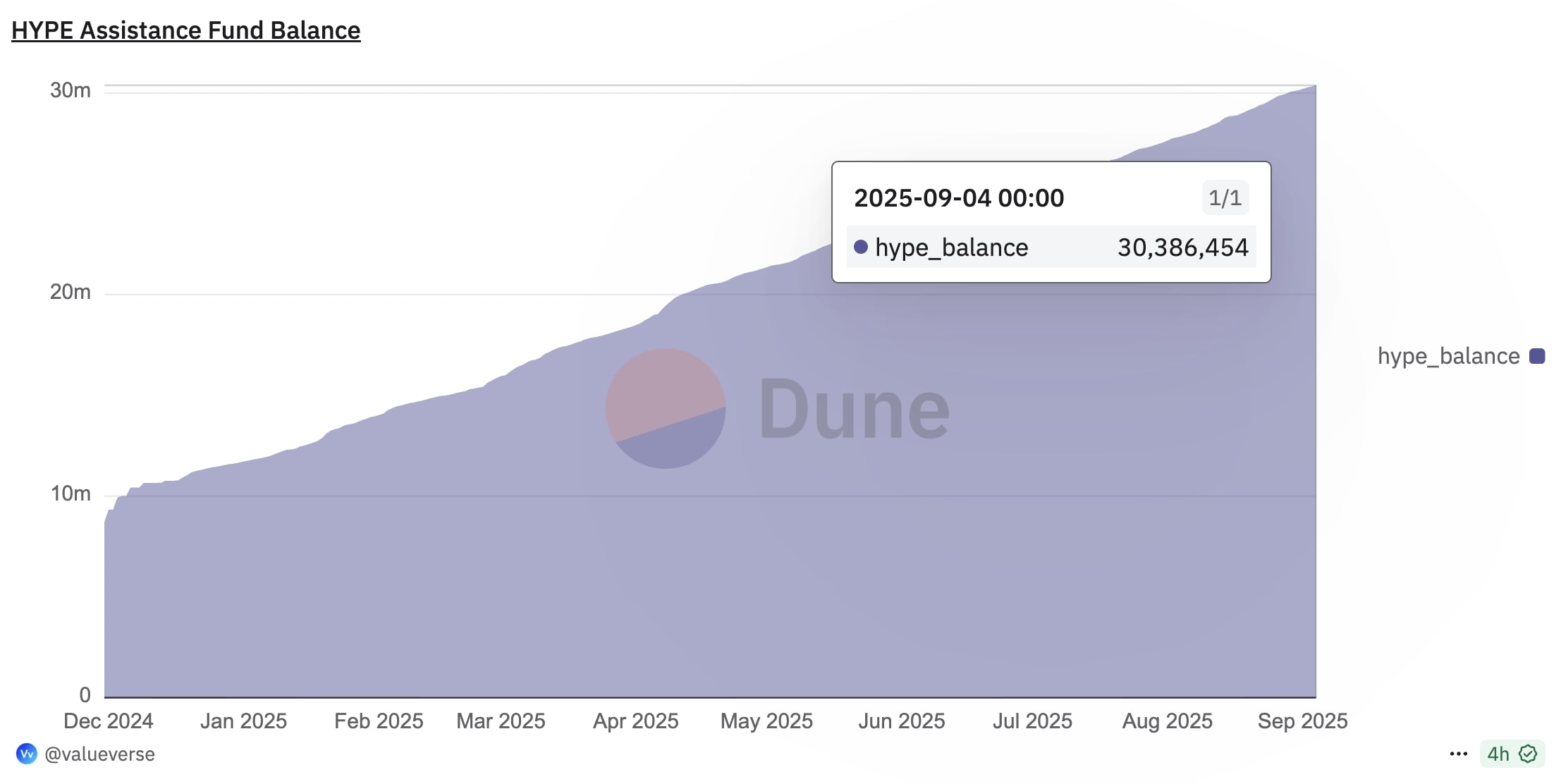The height and width of the screenshot is (784, 1561).
Task: Click the 0 y-axis label
Action: (85, 695)
